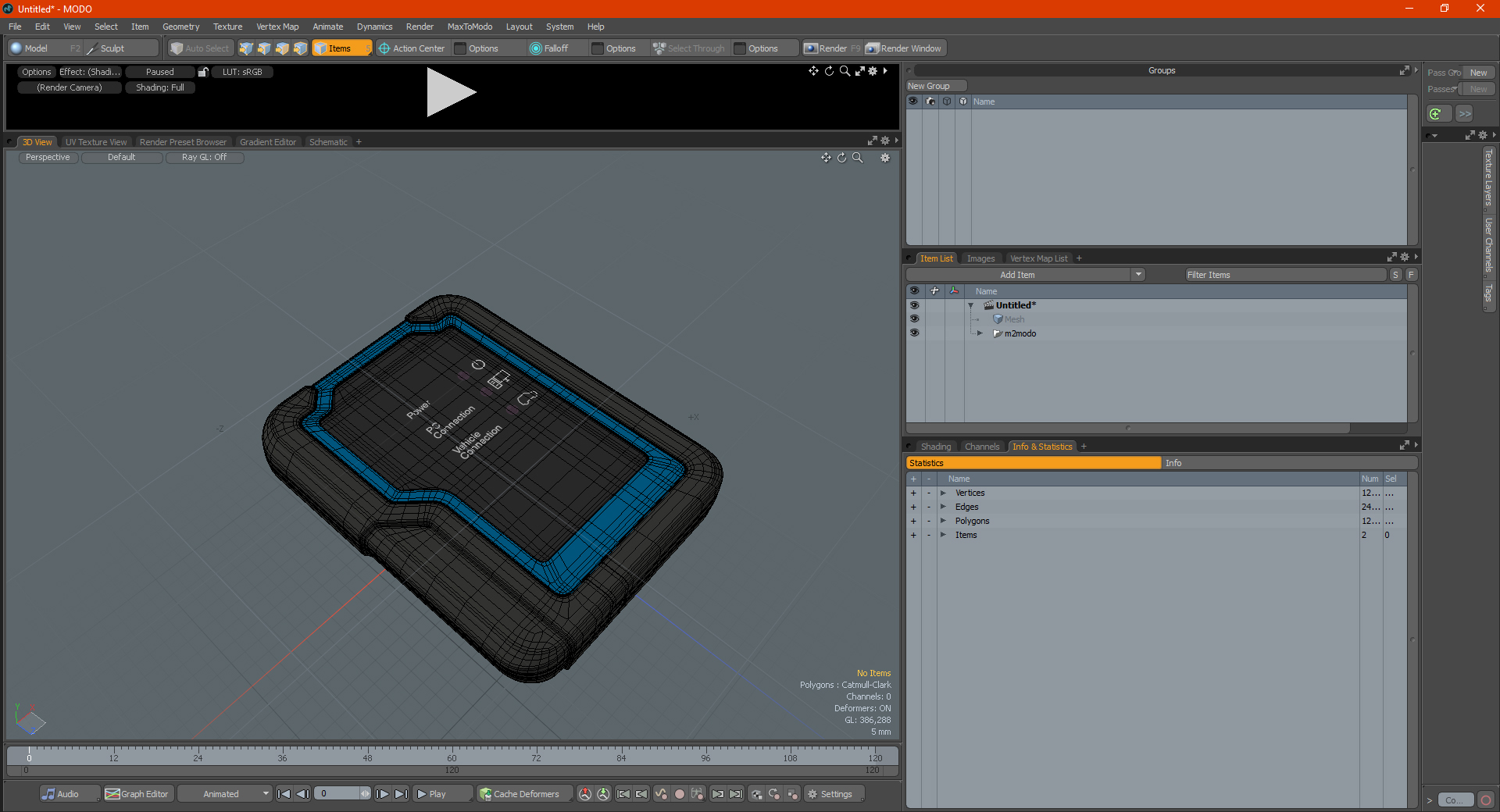Open the 3D viewport gear settings
1500x812 pixels.
click(885, 158)
